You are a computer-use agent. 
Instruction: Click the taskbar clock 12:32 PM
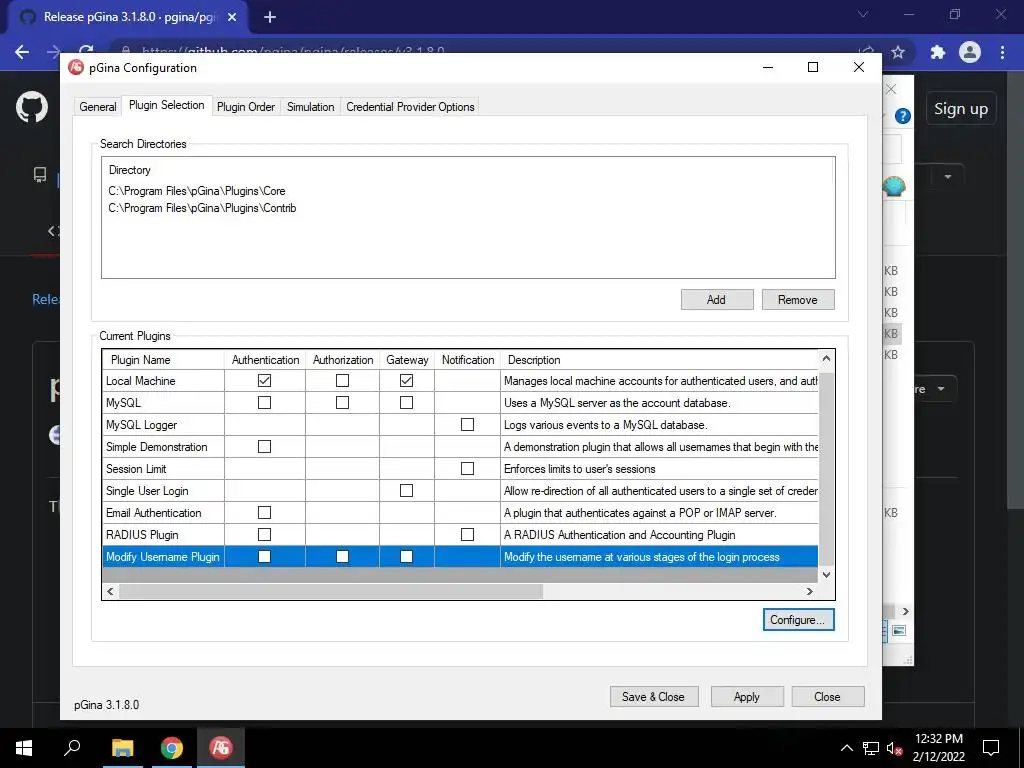coord(938,739)
